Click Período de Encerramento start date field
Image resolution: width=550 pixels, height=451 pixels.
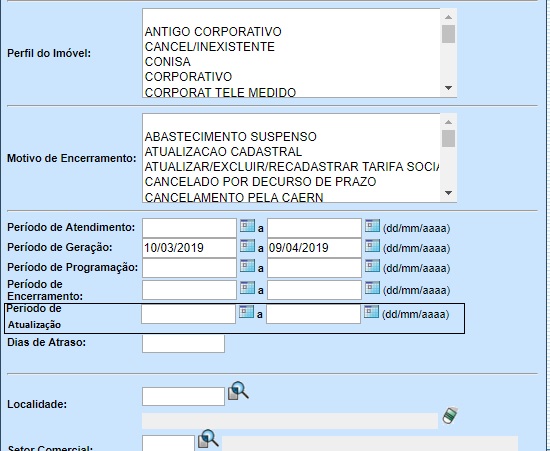pyautogui.click(x=189, y=290)
